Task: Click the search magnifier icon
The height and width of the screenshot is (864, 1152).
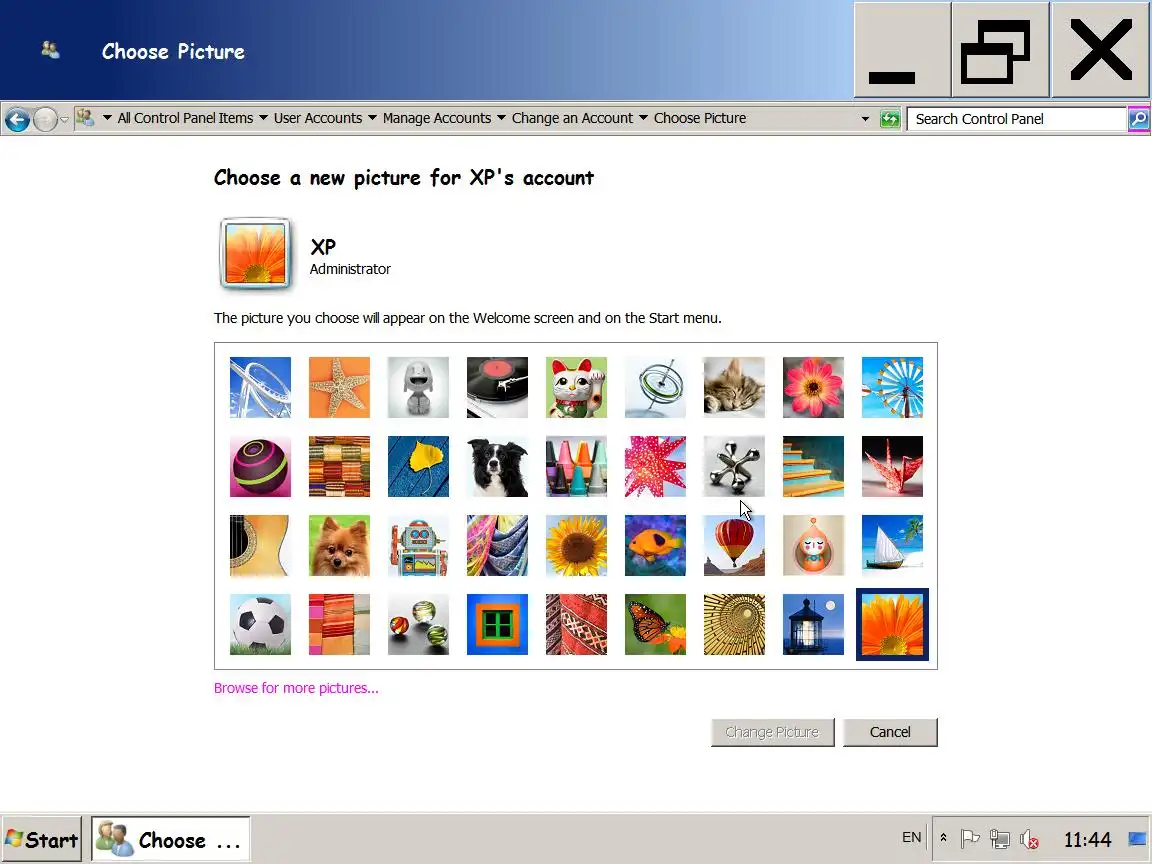Action: click(x=1138, y=119)
